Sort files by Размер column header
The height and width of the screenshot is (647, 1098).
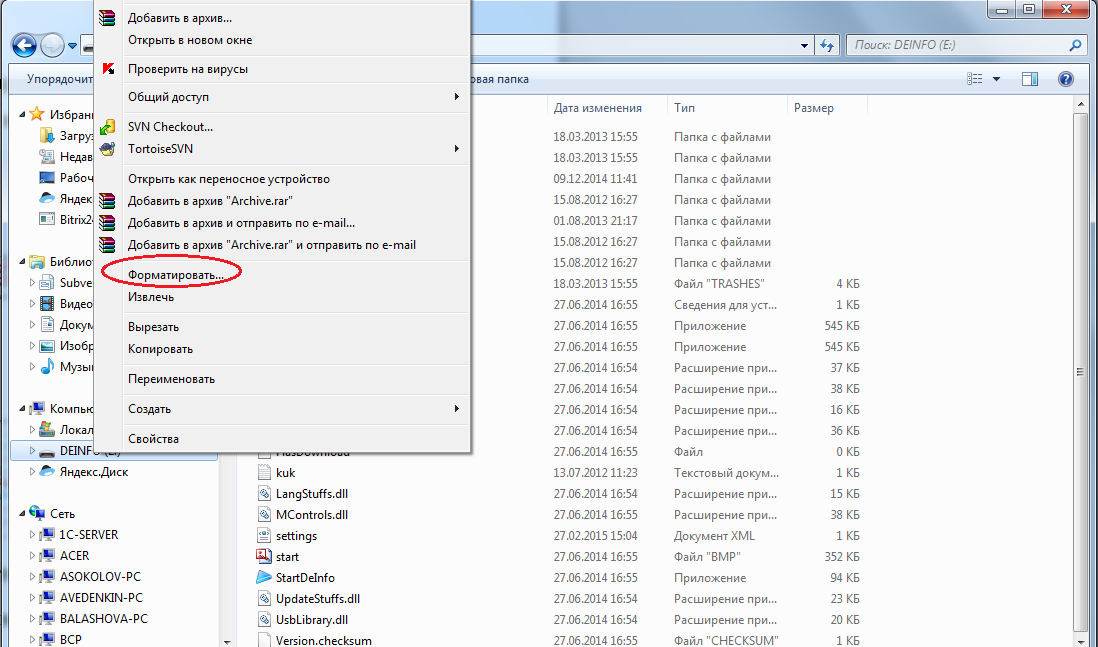(813, 108)
